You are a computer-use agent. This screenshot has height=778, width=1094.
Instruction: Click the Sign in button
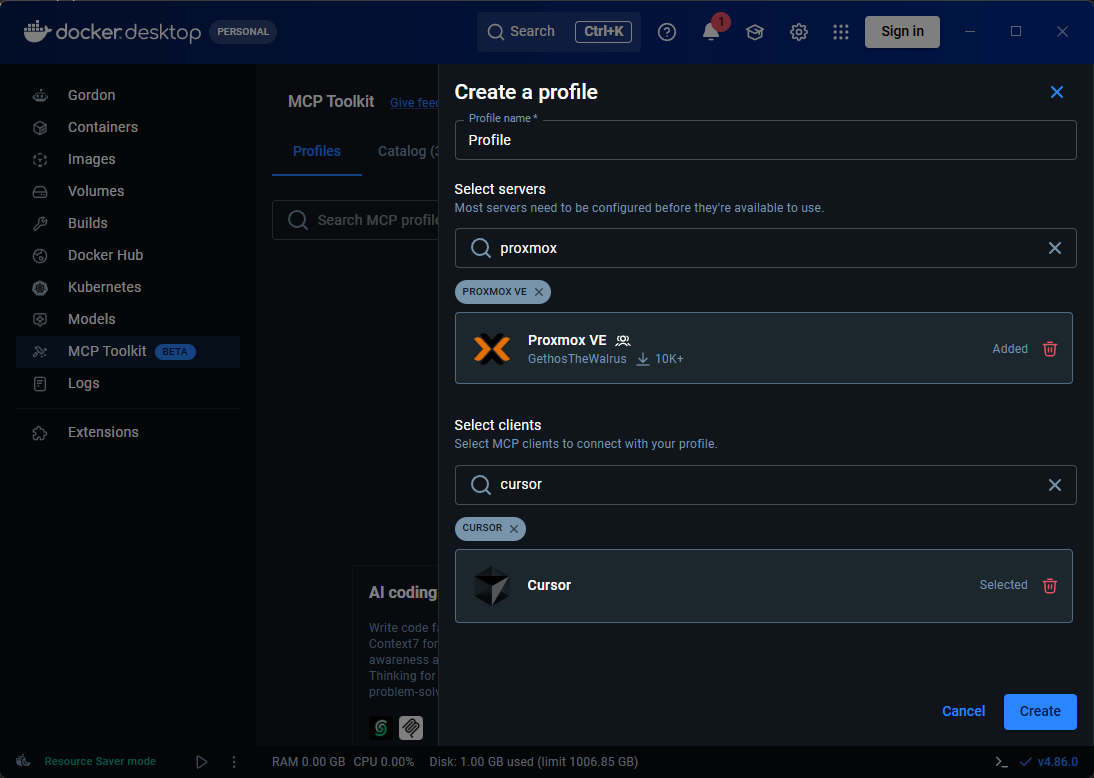click(902, 31)
